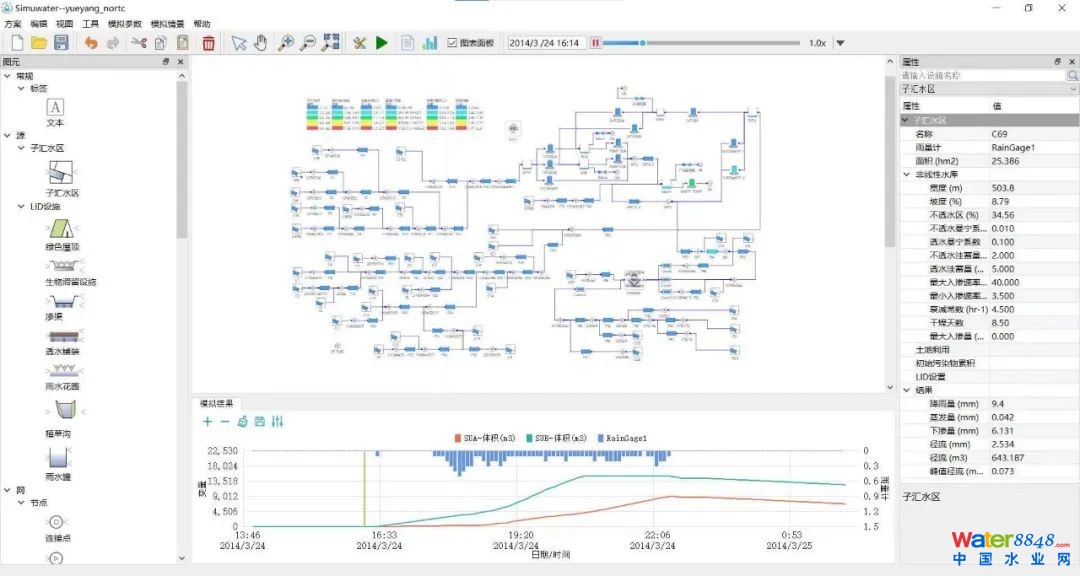Activate the hand pan tool
Viewport: 1080px width, 576px height.
261,43
